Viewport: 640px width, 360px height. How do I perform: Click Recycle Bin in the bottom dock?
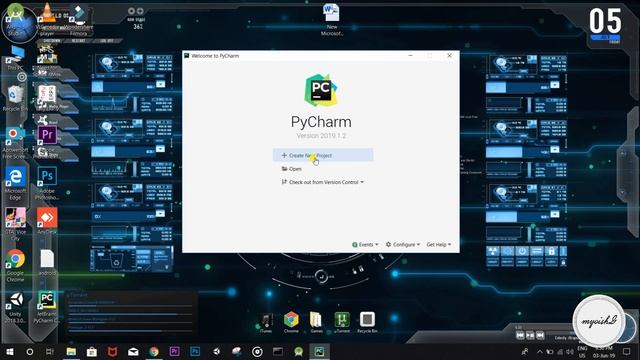tap(367, 322)
